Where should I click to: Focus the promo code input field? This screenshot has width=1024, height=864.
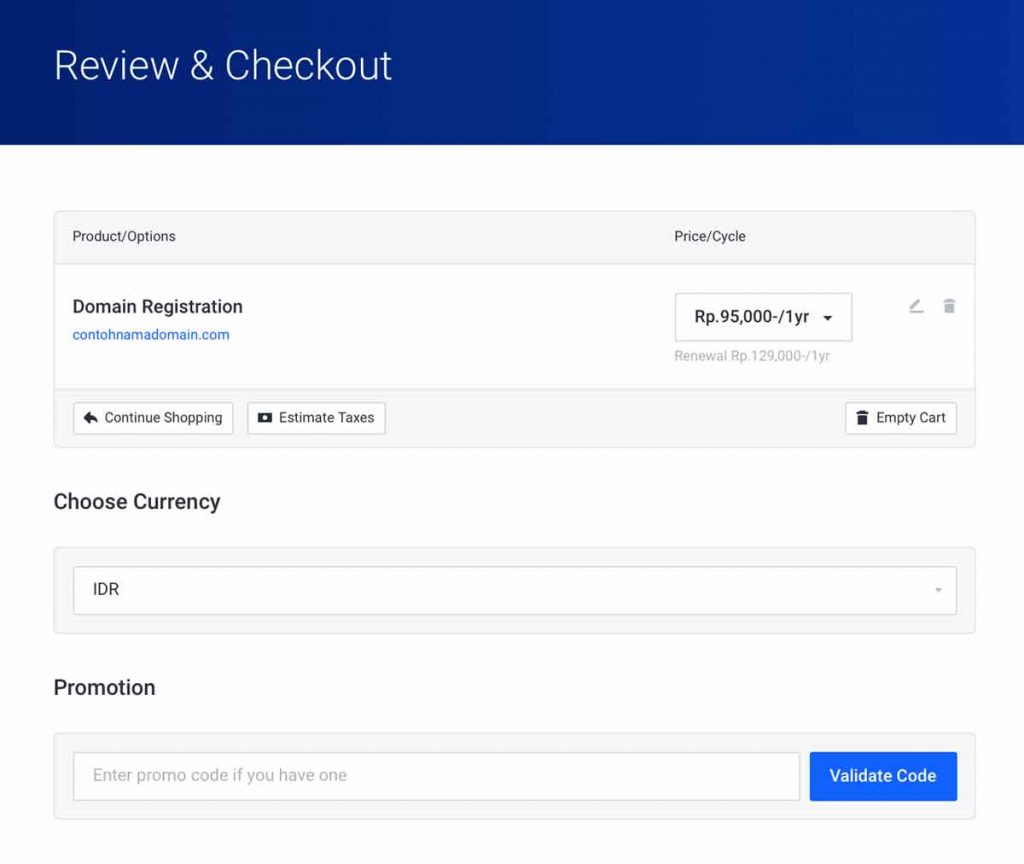pos(436,776)
